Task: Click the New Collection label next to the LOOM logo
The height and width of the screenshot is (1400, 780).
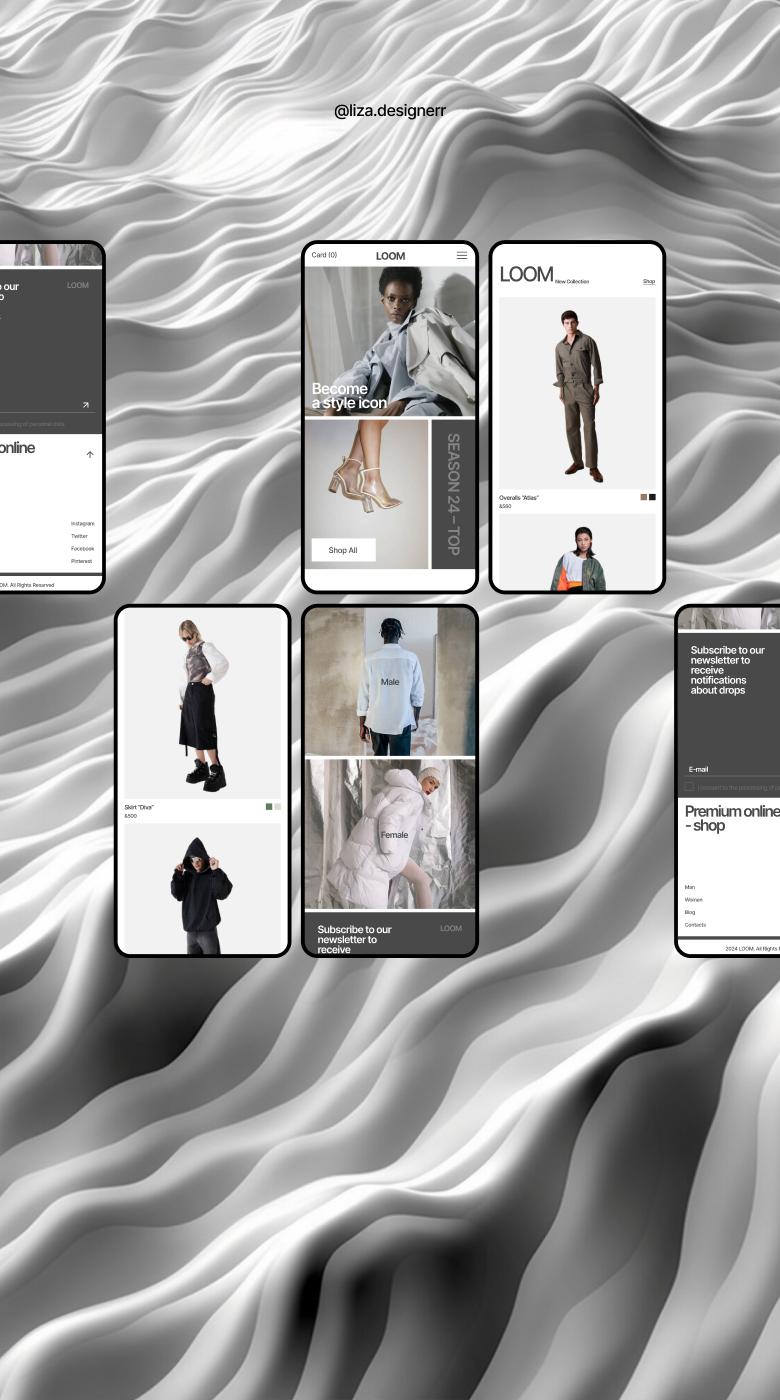Action: pyautogui.click(x=572, y=282)
